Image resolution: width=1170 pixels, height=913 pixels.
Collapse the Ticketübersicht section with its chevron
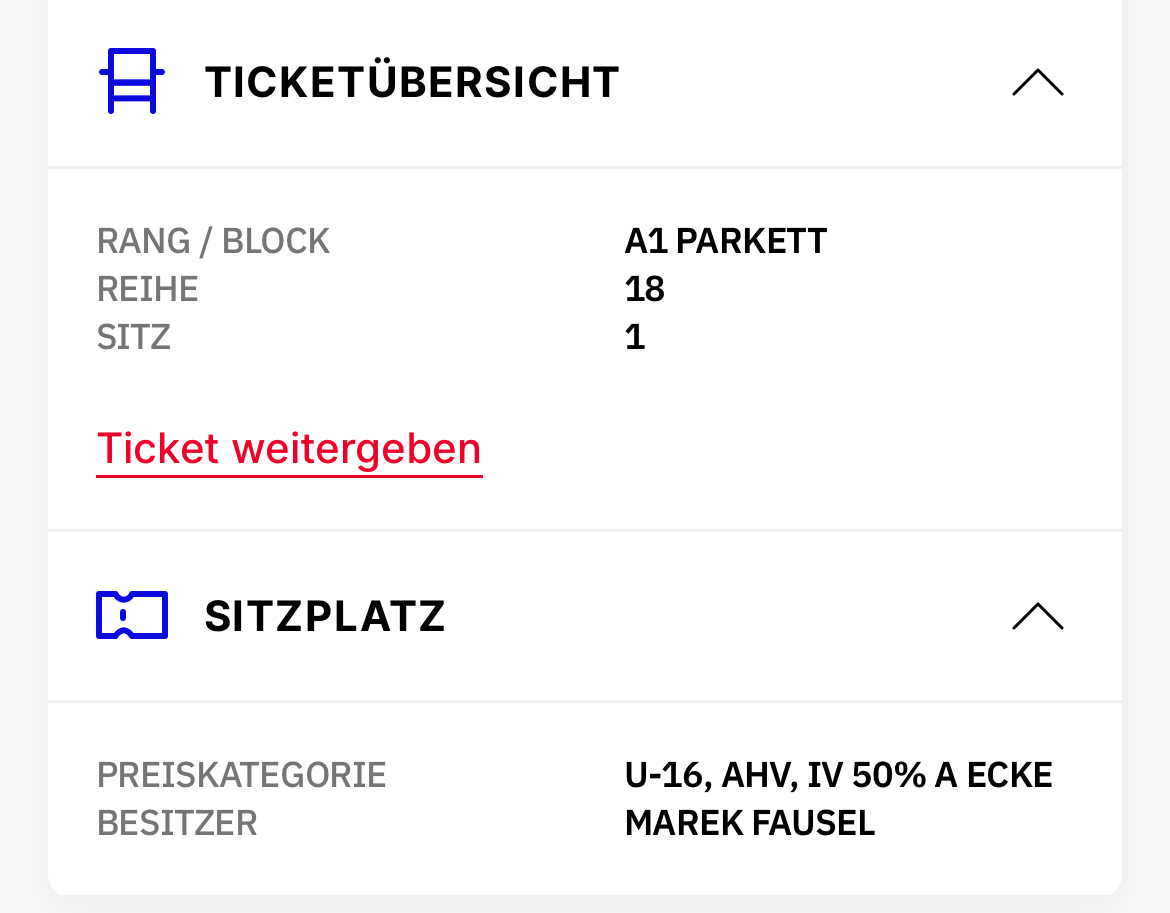click(1037, 82)
